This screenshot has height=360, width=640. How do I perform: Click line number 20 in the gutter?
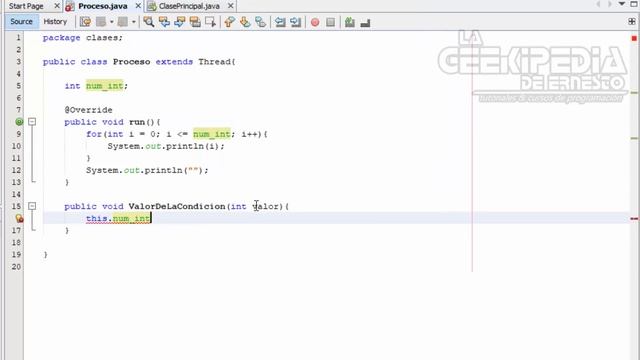[16, 267]
